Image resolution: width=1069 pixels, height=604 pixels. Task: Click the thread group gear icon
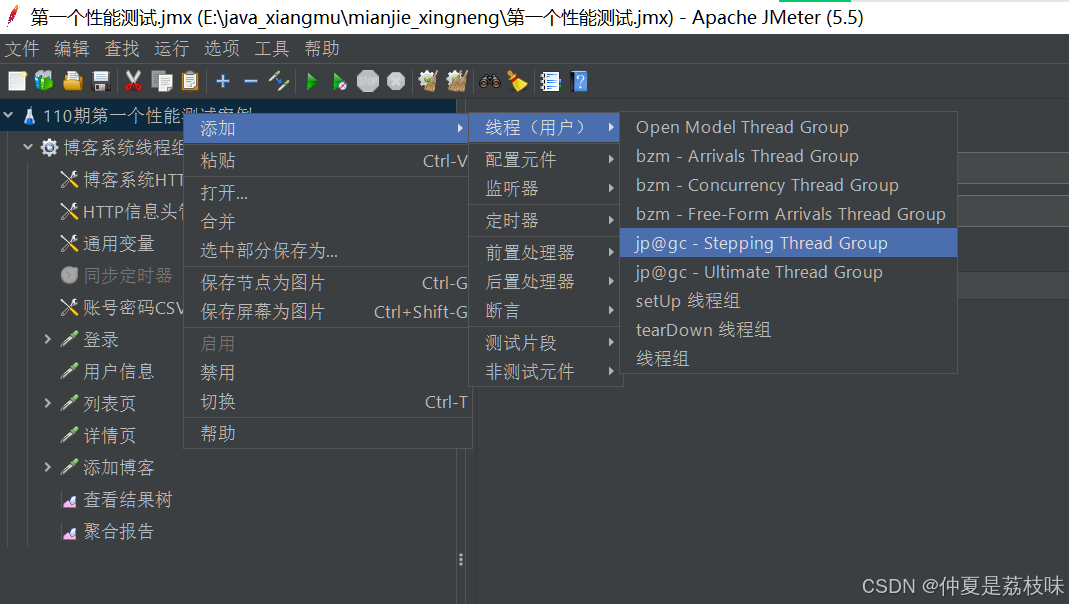point(49,147)
